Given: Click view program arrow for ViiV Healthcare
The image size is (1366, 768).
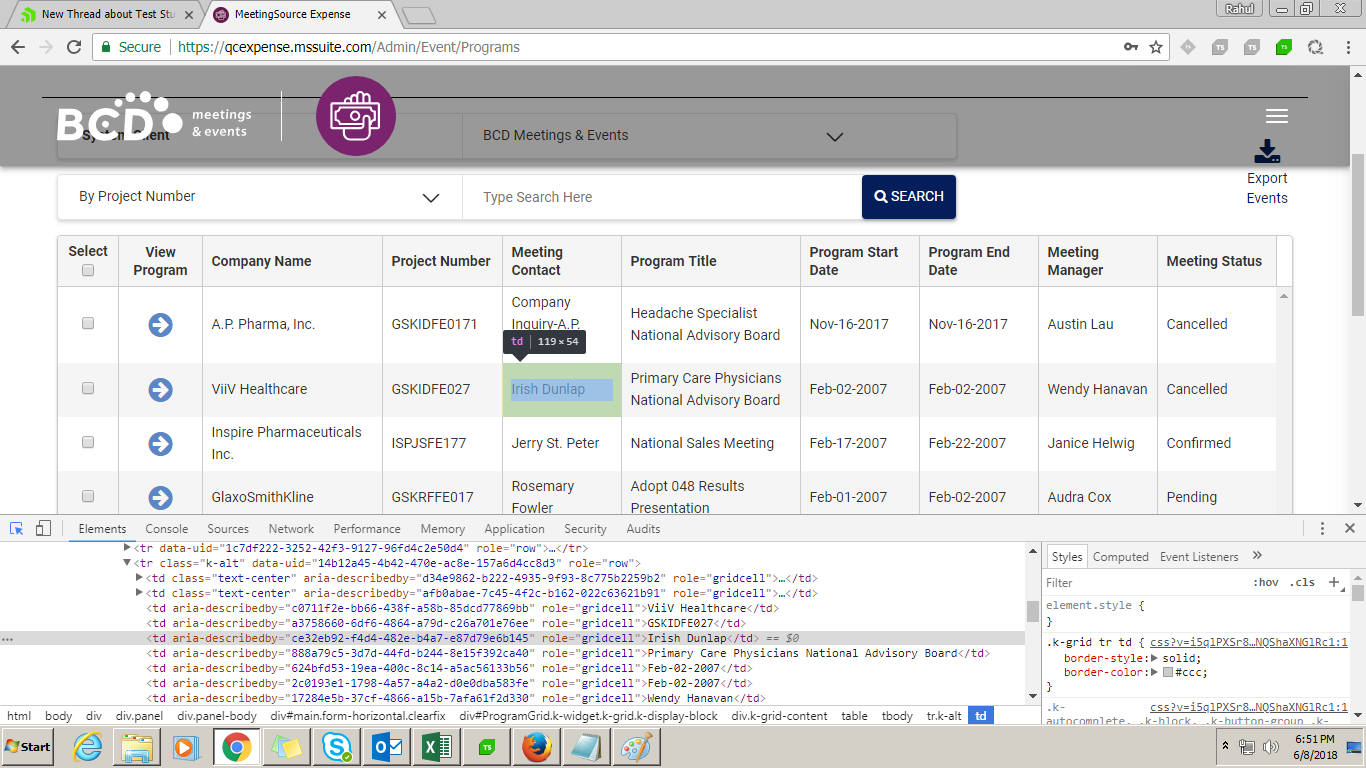Looking at the screenshot, I should tap(160, 390).
